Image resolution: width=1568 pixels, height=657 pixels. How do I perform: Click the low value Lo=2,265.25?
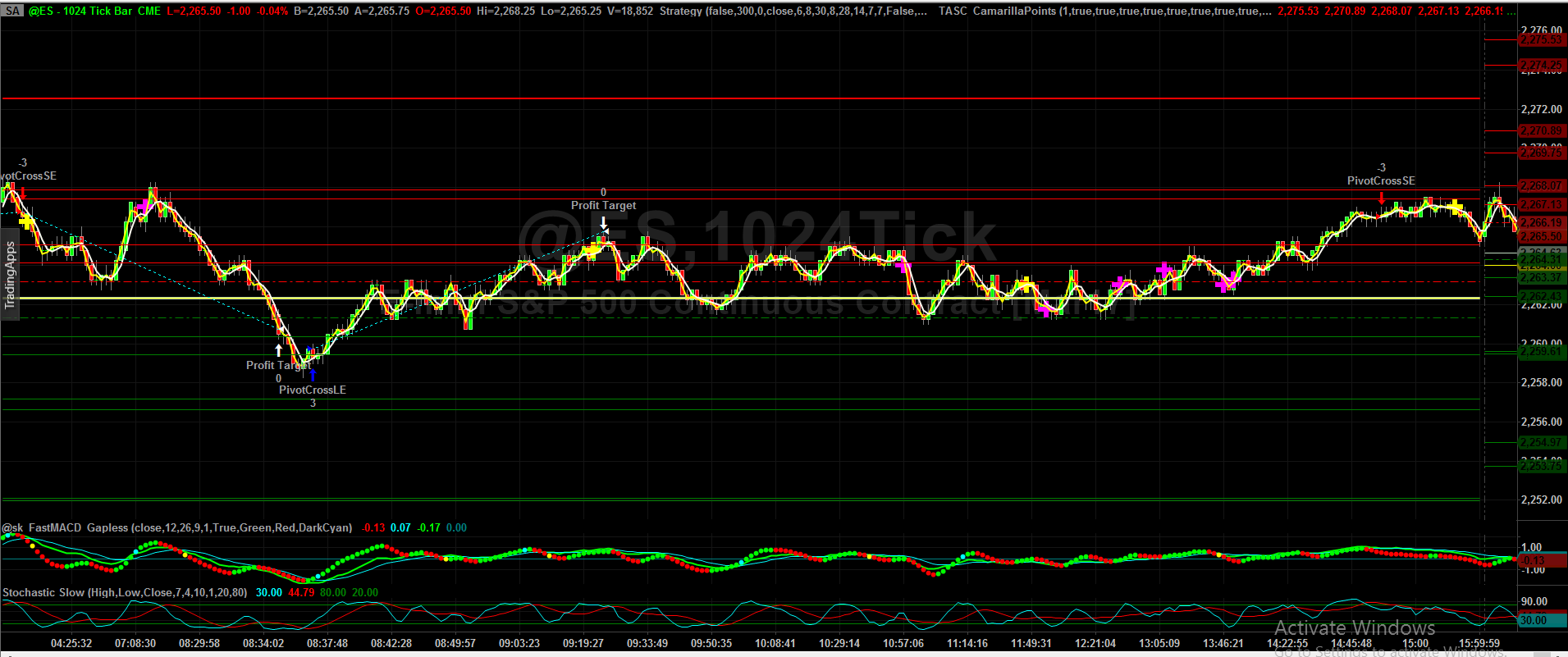tap(573, 11)
